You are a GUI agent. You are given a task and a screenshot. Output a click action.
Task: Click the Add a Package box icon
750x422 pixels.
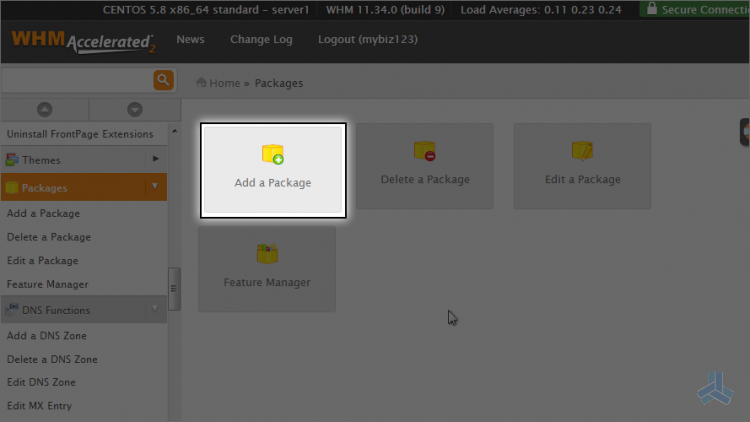tap(273, 154)
